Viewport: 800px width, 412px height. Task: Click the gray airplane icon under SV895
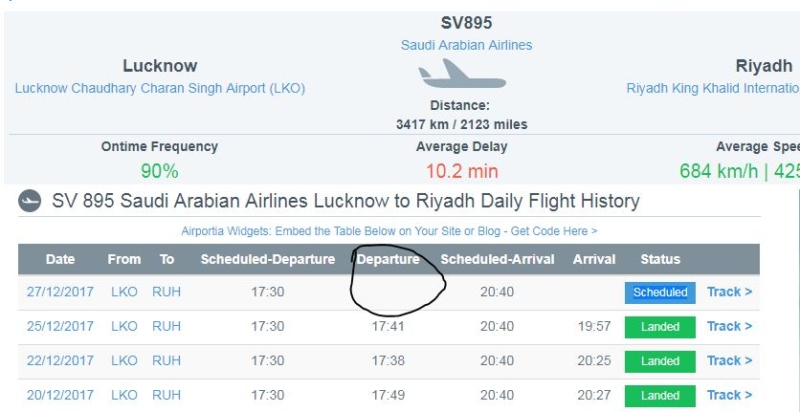click(x=462, y=73)
